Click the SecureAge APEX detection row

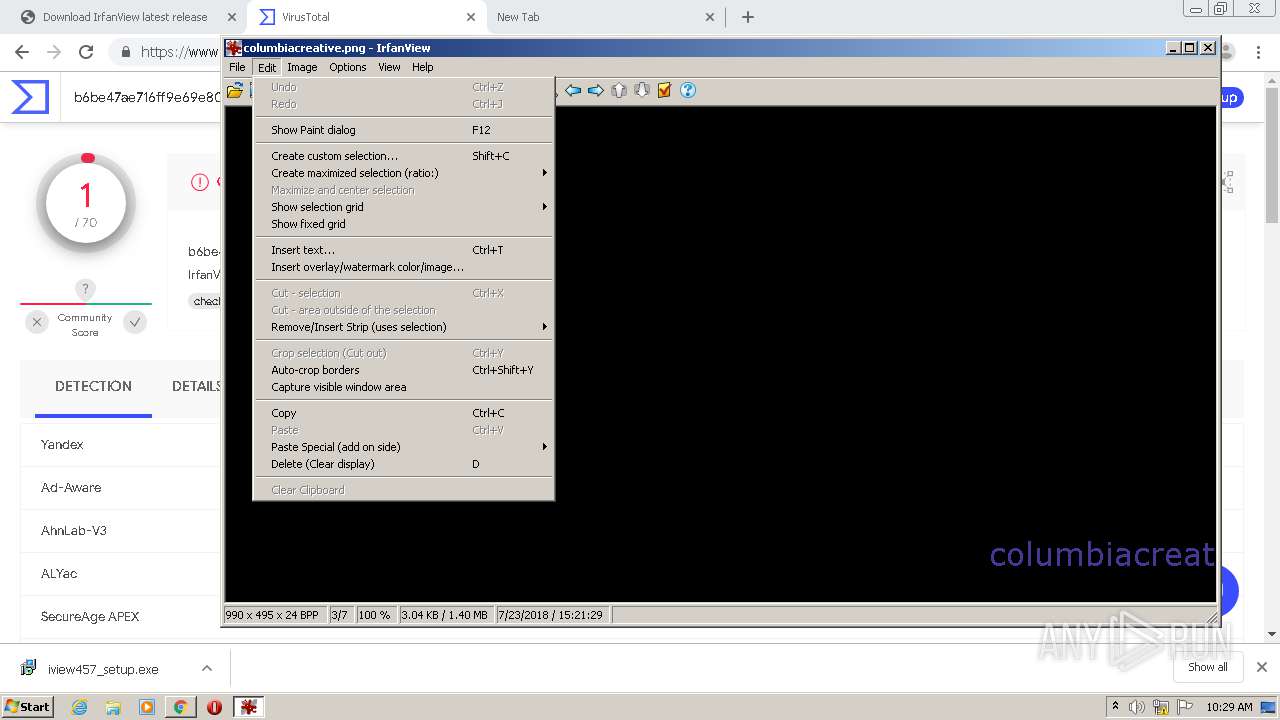pos(120,616)
